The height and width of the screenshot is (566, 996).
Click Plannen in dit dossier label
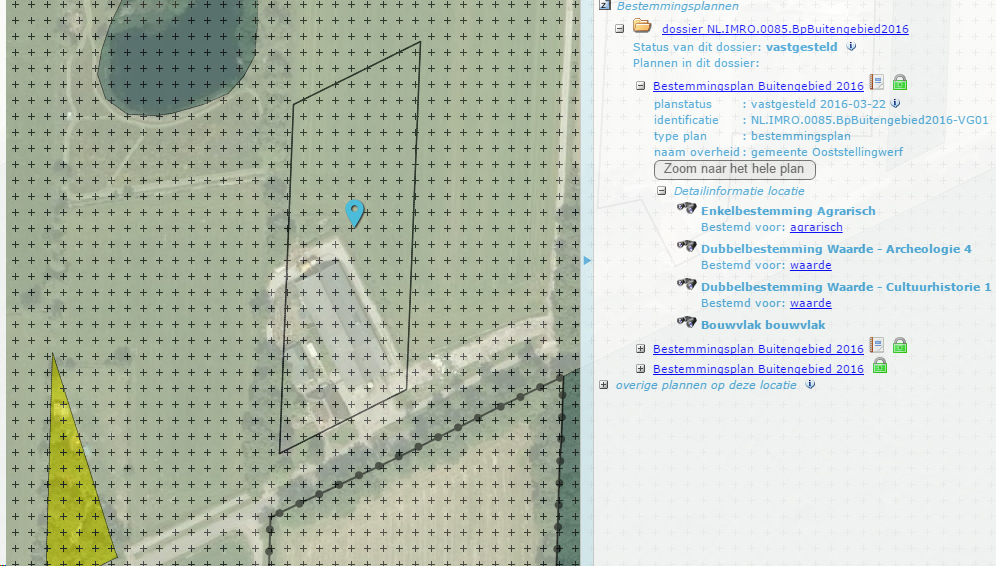point(696,64)
